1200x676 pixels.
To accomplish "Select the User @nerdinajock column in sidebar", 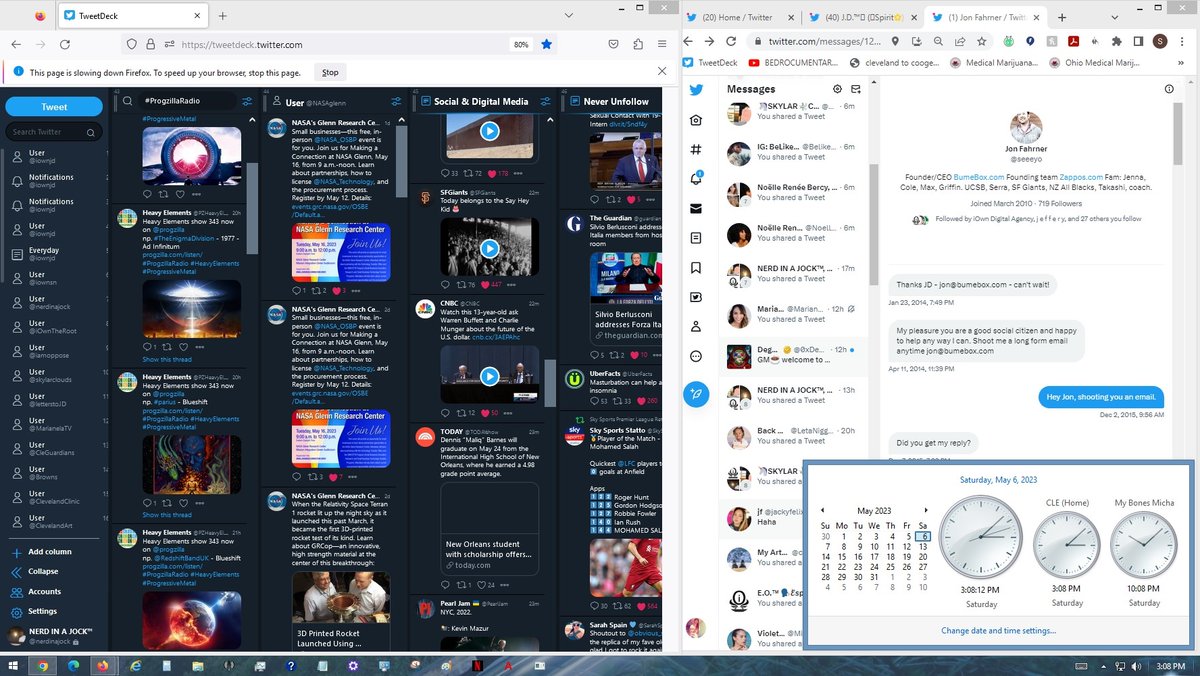I will click(54, 302).
